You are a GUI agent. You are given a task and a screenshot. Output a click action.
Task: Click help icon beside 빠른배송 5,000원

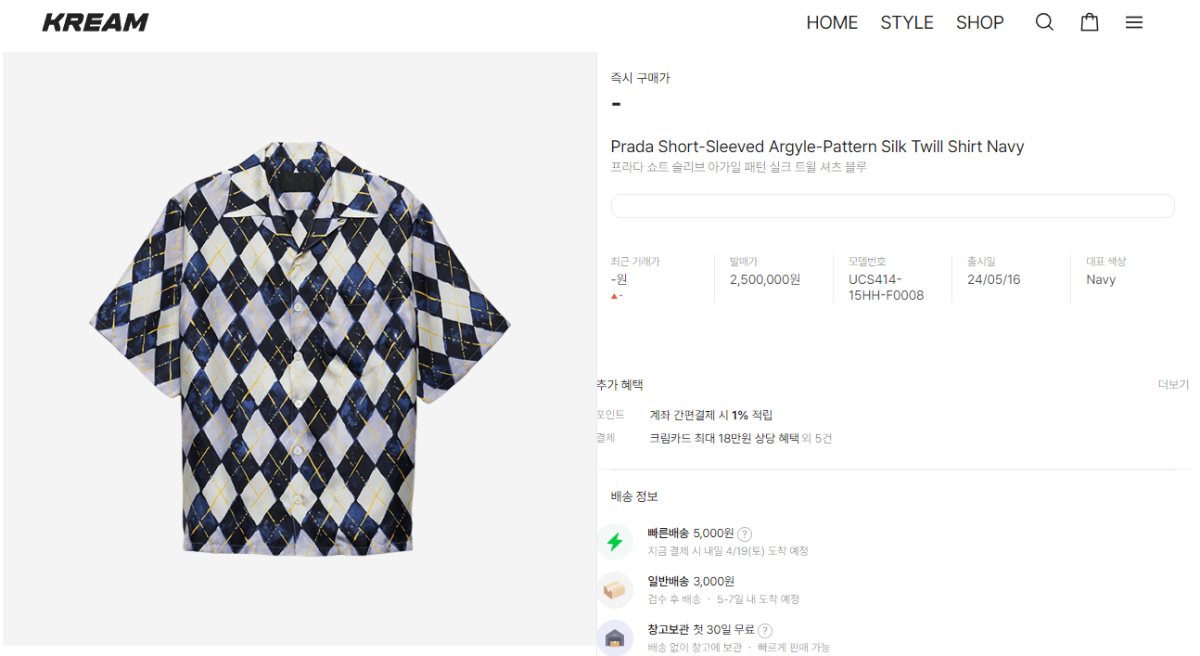click(x=745, y=534)
